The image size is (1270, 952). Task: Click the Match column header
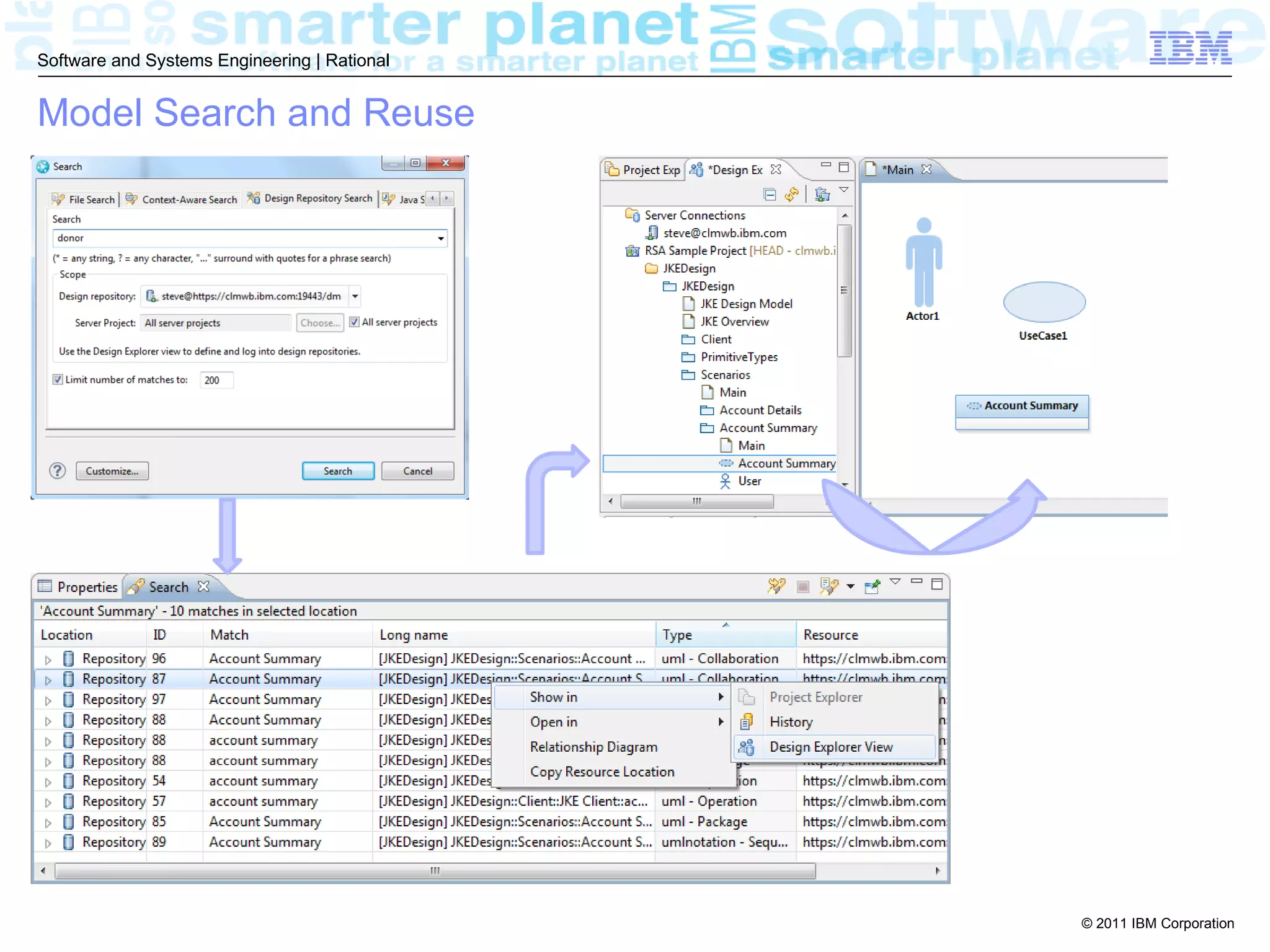[x=288, y=635]
